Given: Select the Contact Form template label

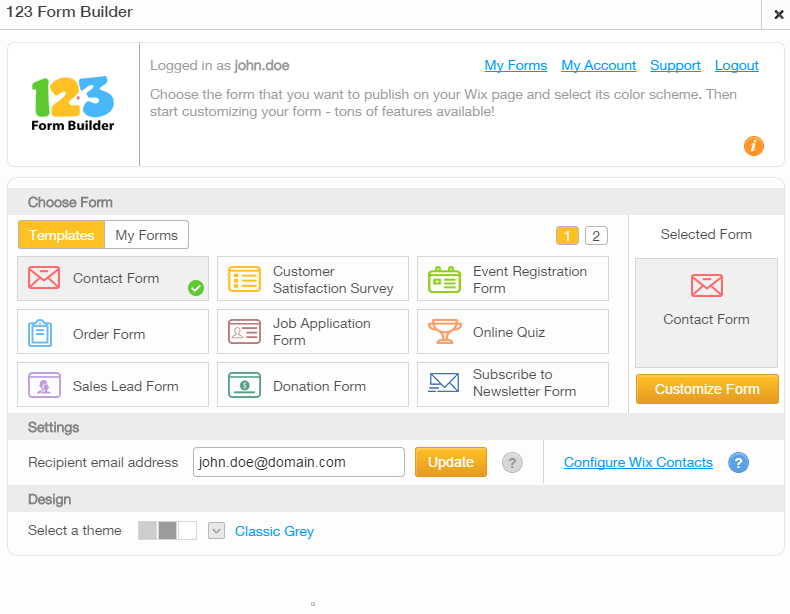Looking at the screenshot, I should pos(116,278).
